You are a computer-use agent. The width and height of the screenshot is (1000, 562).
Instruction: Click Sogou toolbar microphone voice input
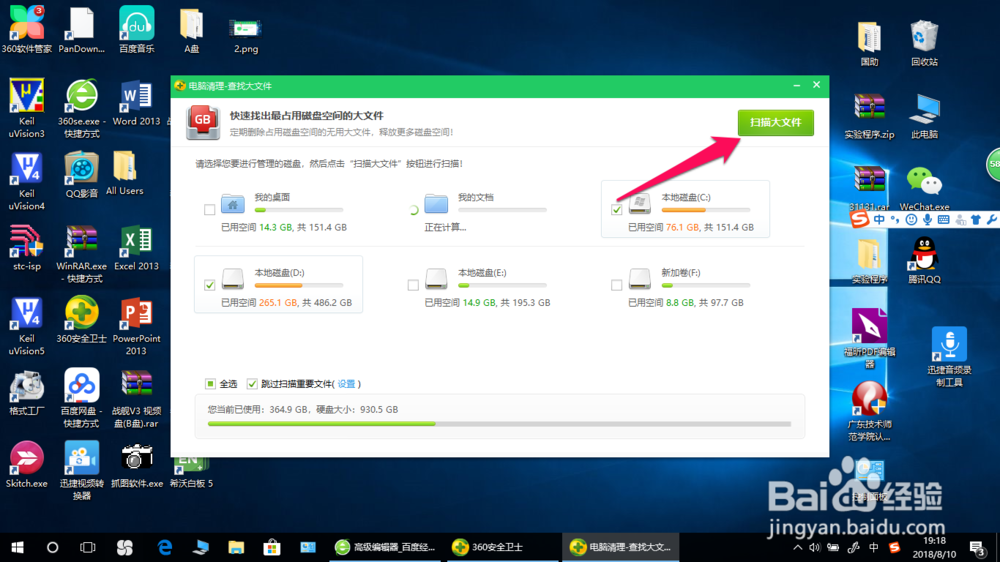[x=927, y=219]
